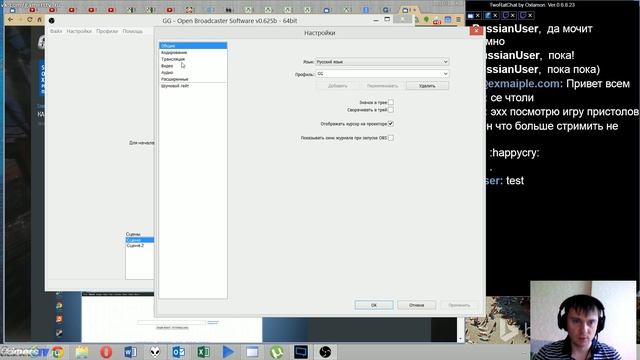
Task: Click the Применить button
Action: coord(459,305)
